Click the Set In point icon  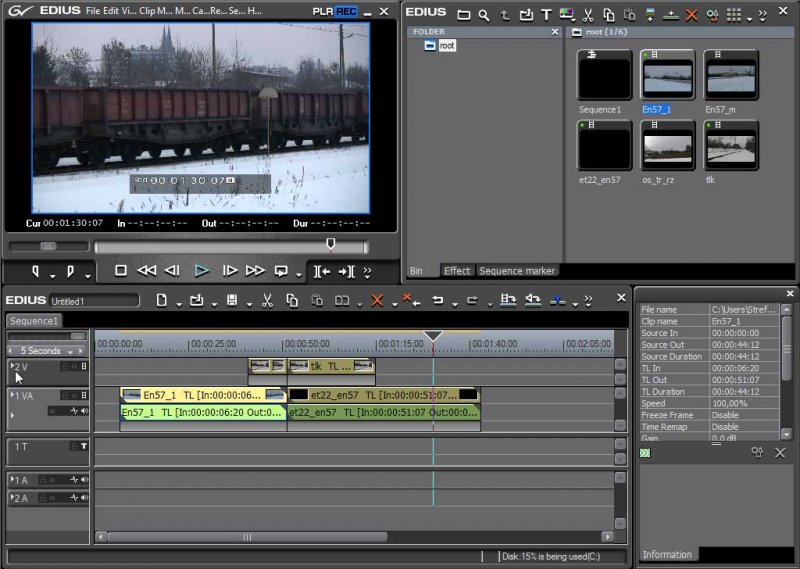[36, 271]
